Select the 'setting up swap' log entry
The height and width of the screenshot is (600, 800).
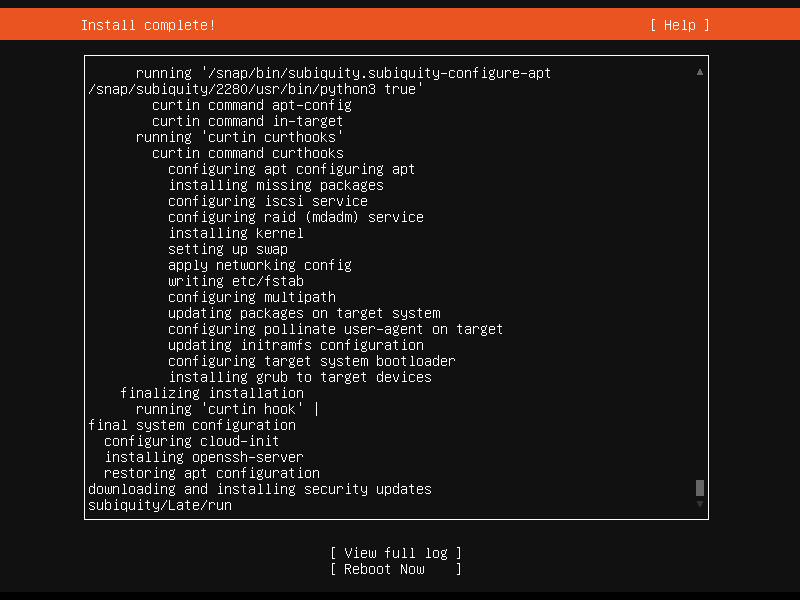(227, 249)
